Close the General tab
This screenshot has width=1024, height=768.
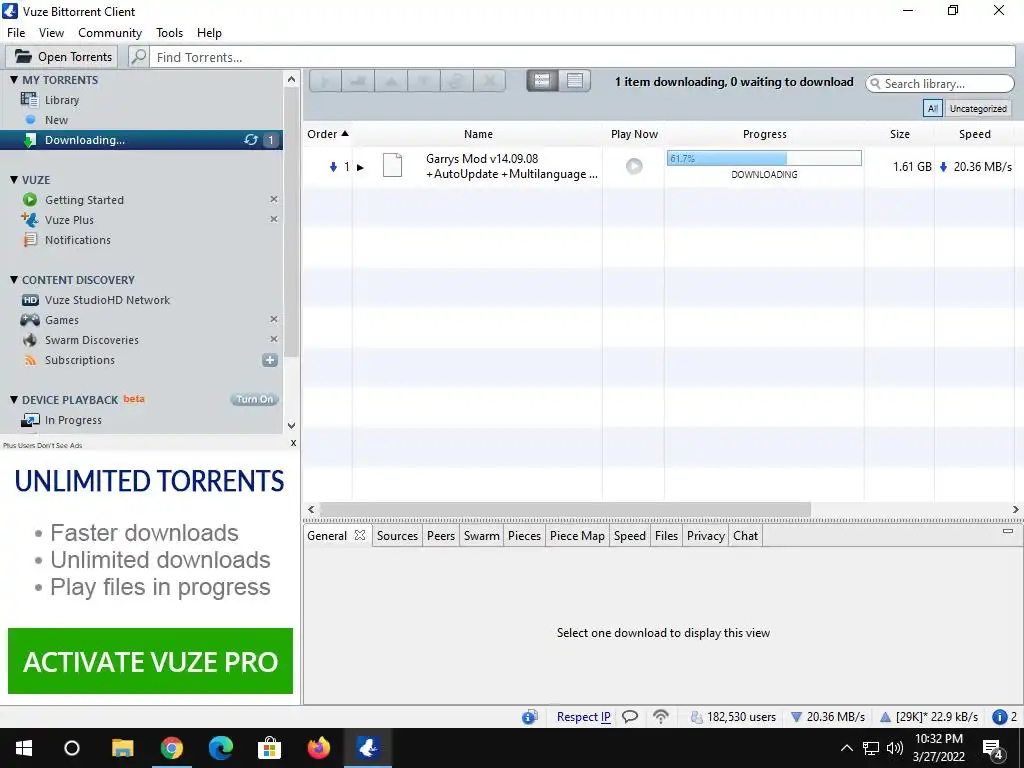point(360,535)
